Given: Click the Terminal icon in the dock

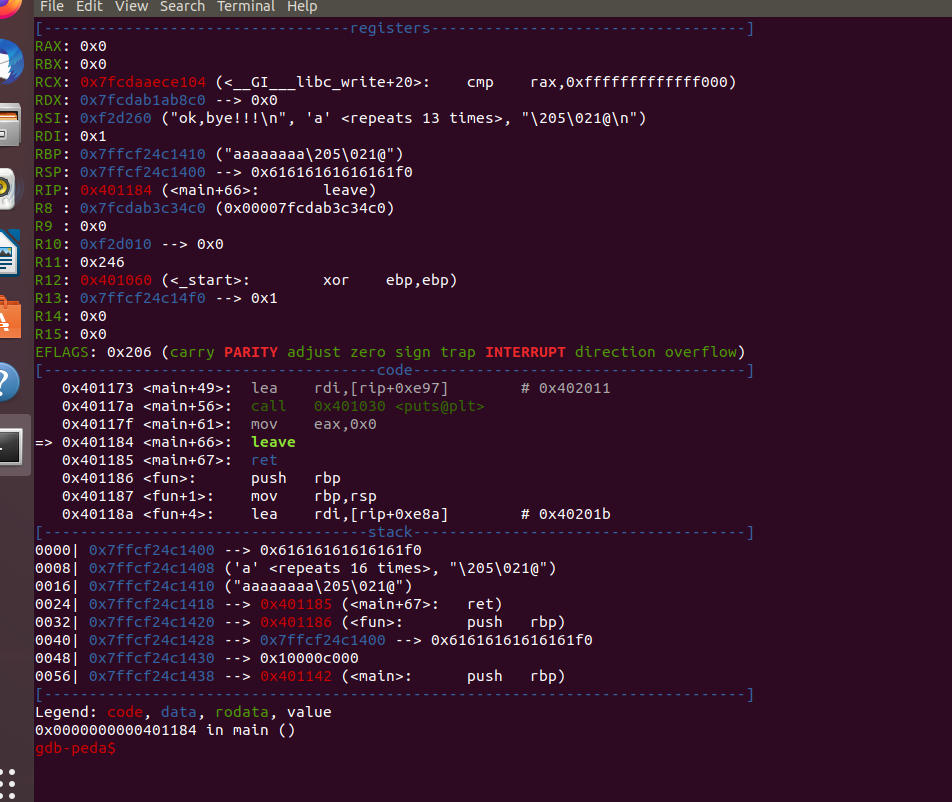Looking at the screenshot, I should point(10,446).
